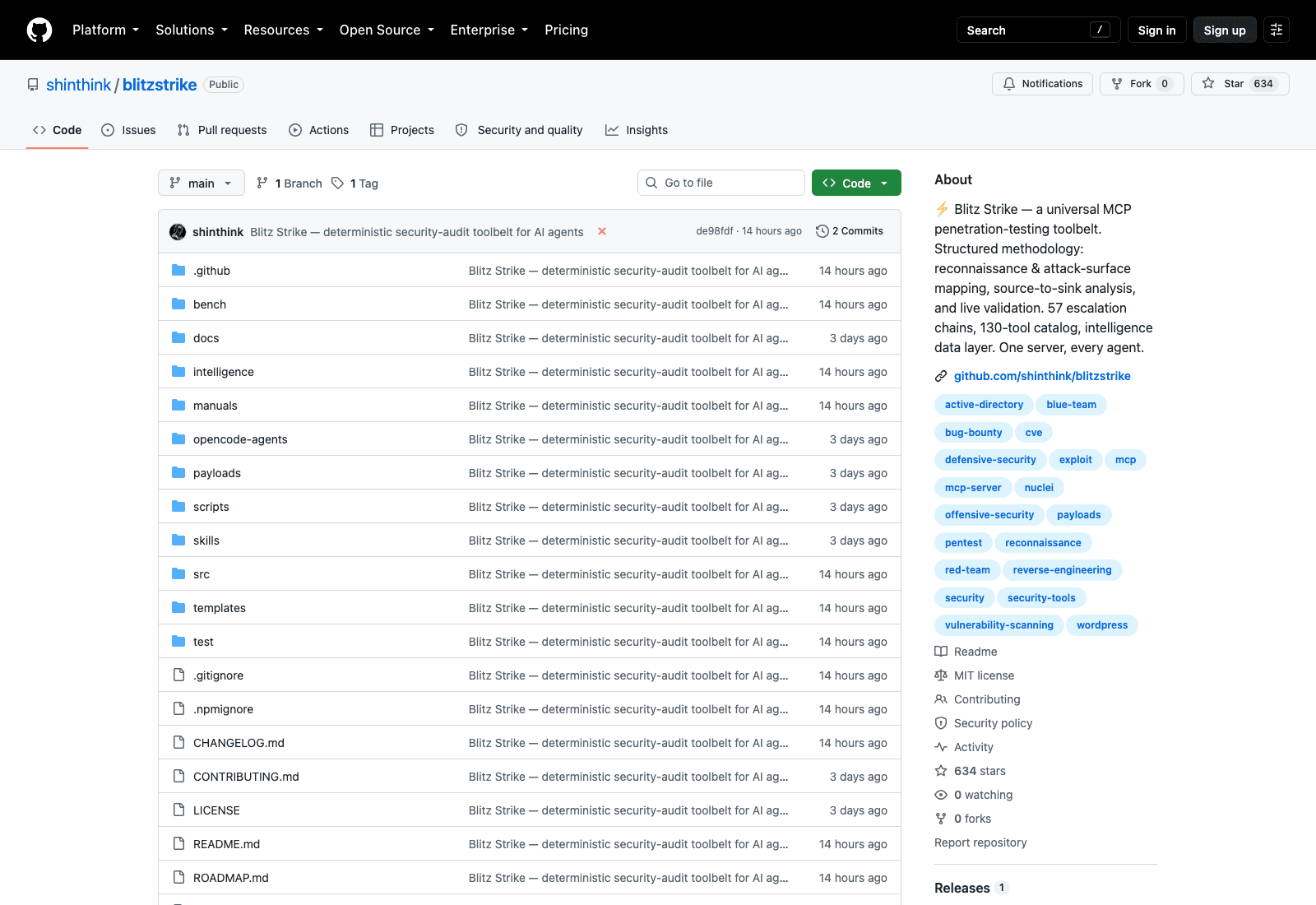Switch to the Pull requests tab
The image size is (1316, 905).
point(222,130)
